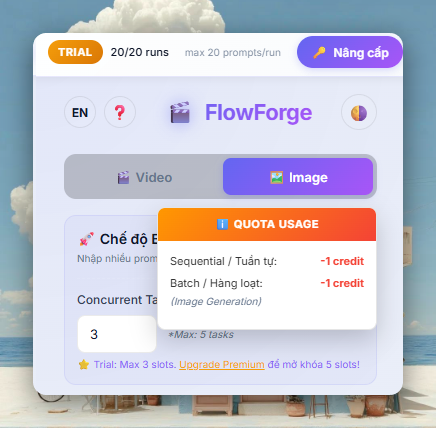This screenshot has width=436, height=428.
Task: Click the FlowForge clapperboard logo icon
Action: [x=180, y=113]
